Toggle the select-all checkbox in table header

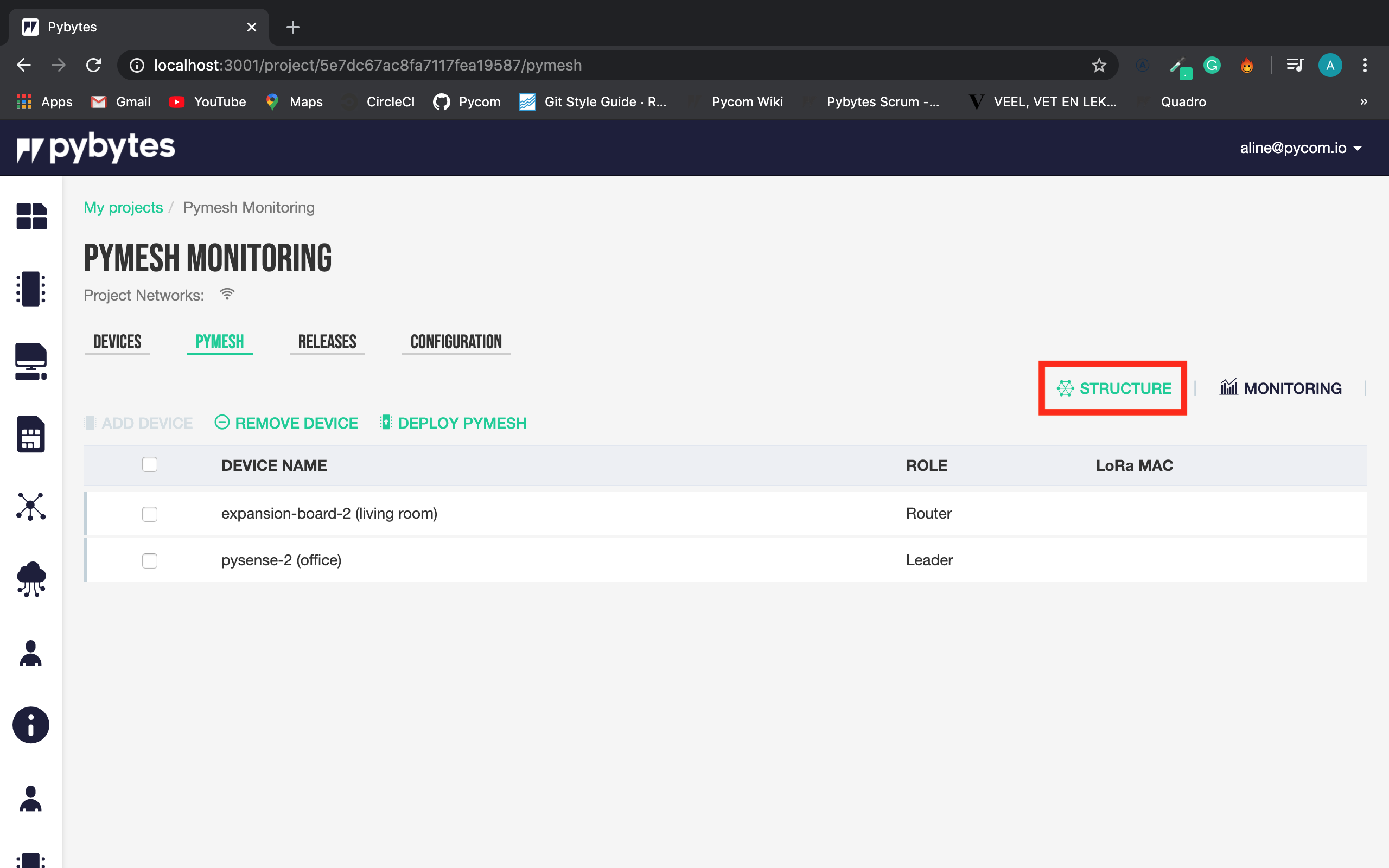[150, 464]
